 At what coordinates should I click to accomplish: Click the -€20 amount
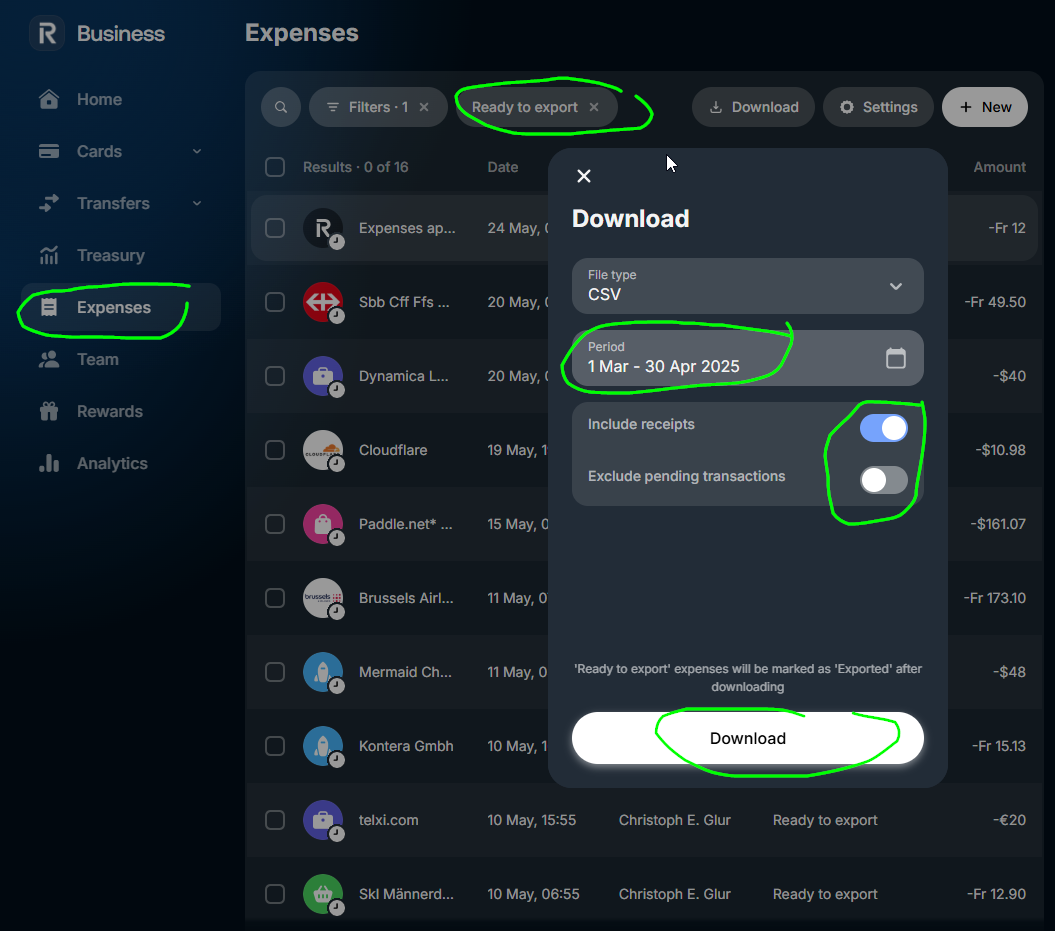(x=1009, y=820)
